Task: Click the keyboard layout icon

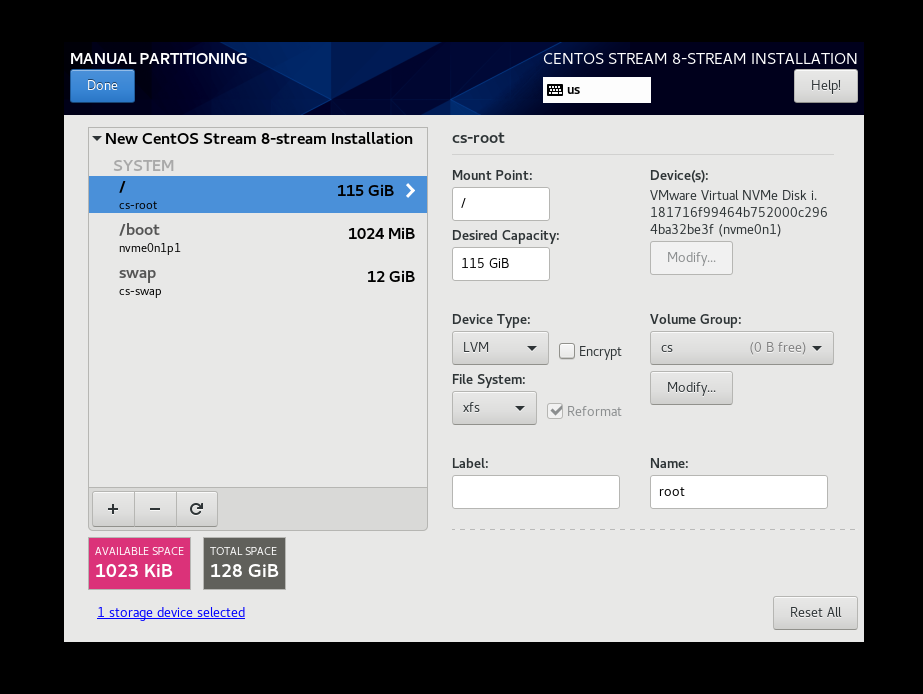Action: [x=555, y=90]
